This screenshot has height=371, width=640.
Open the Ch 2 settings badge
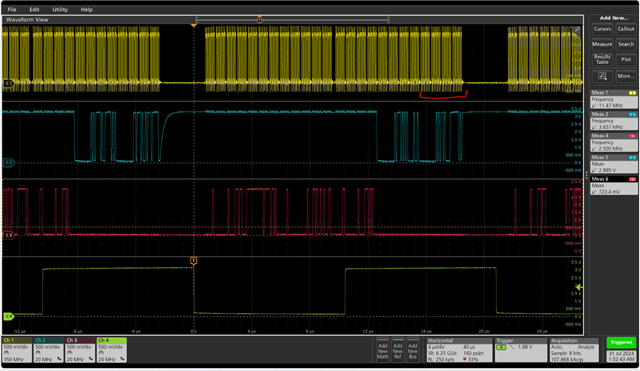(49, 350)
